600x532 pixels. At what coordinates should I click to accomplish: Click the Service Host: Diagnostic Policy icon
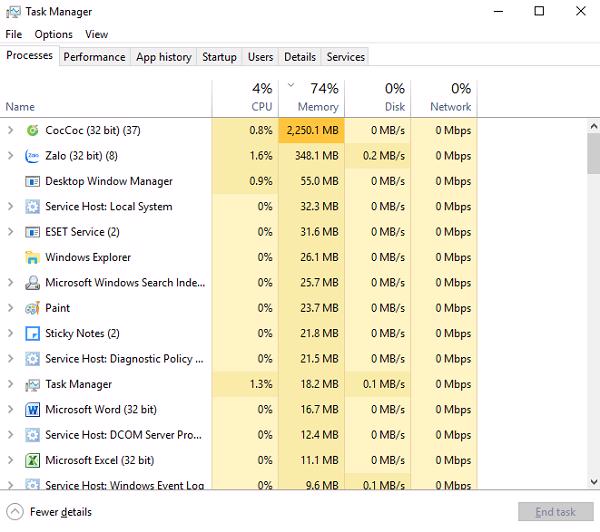point(33,359)
